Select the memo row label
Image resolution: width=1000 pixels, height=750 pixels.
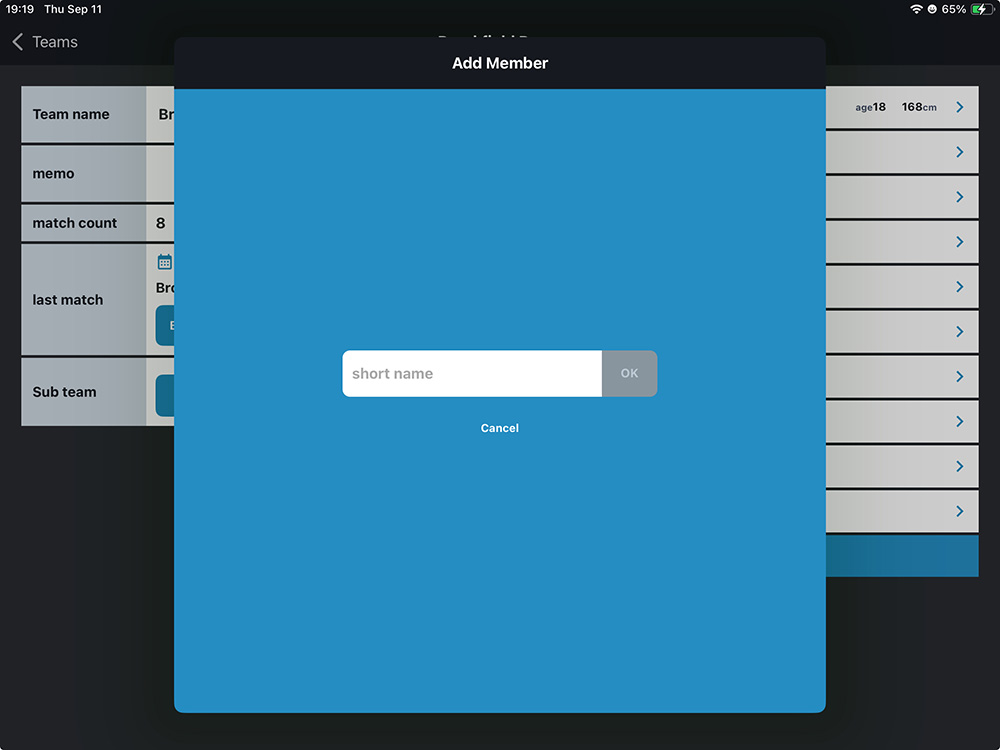54,174
